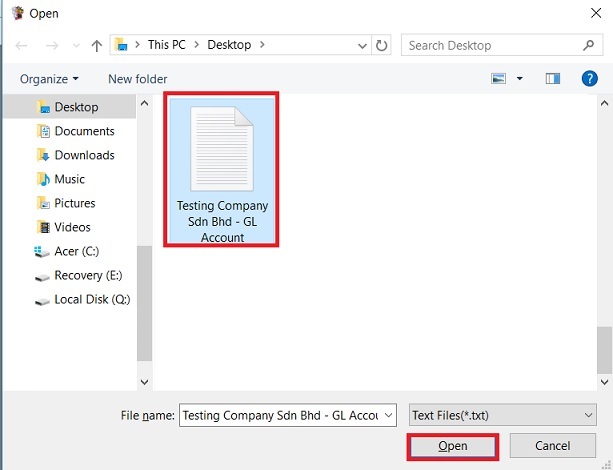Click the Documents folder icon

tap(43, 131)
